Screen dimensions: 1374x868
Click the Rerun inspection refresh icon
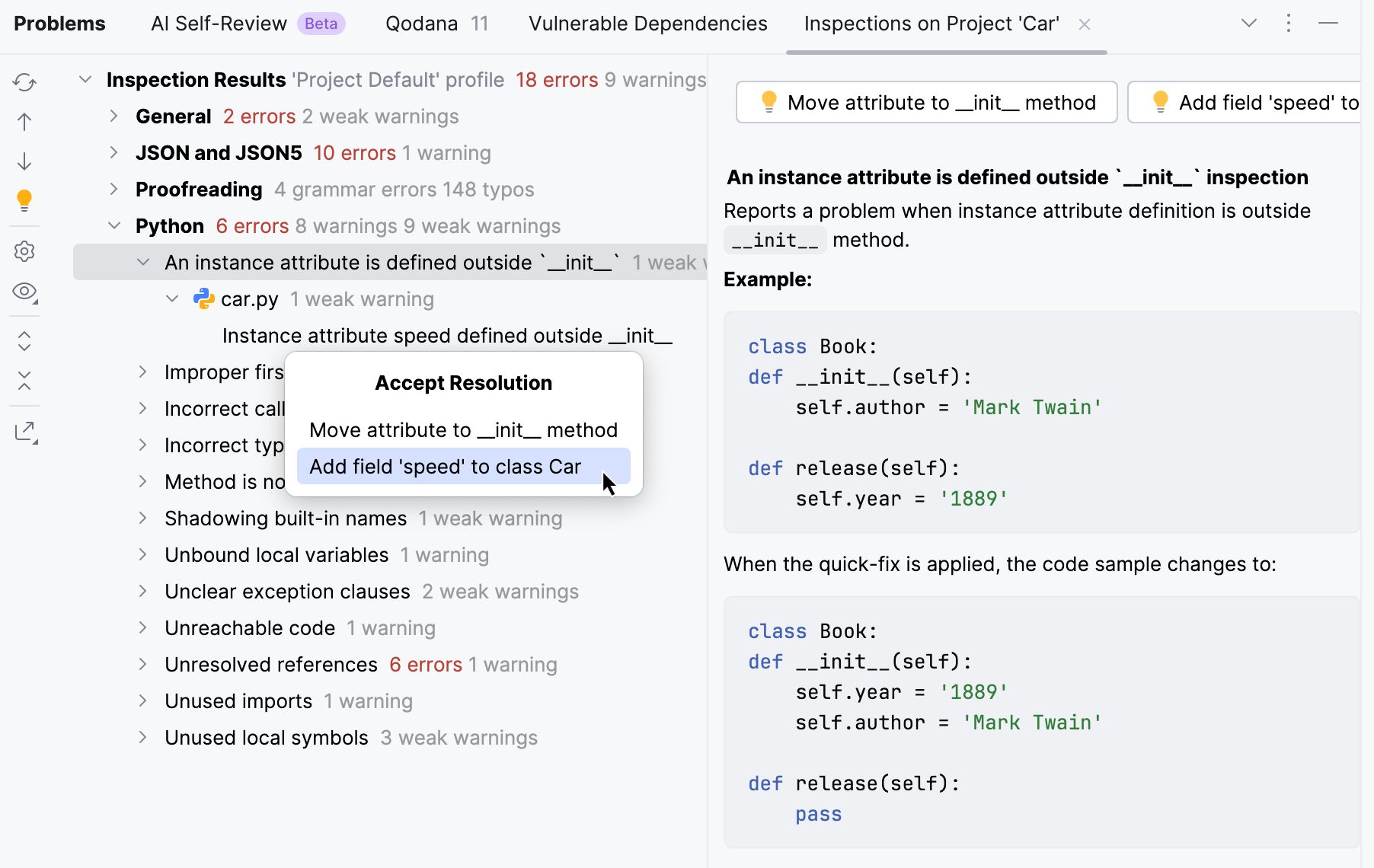coord(24,82)
